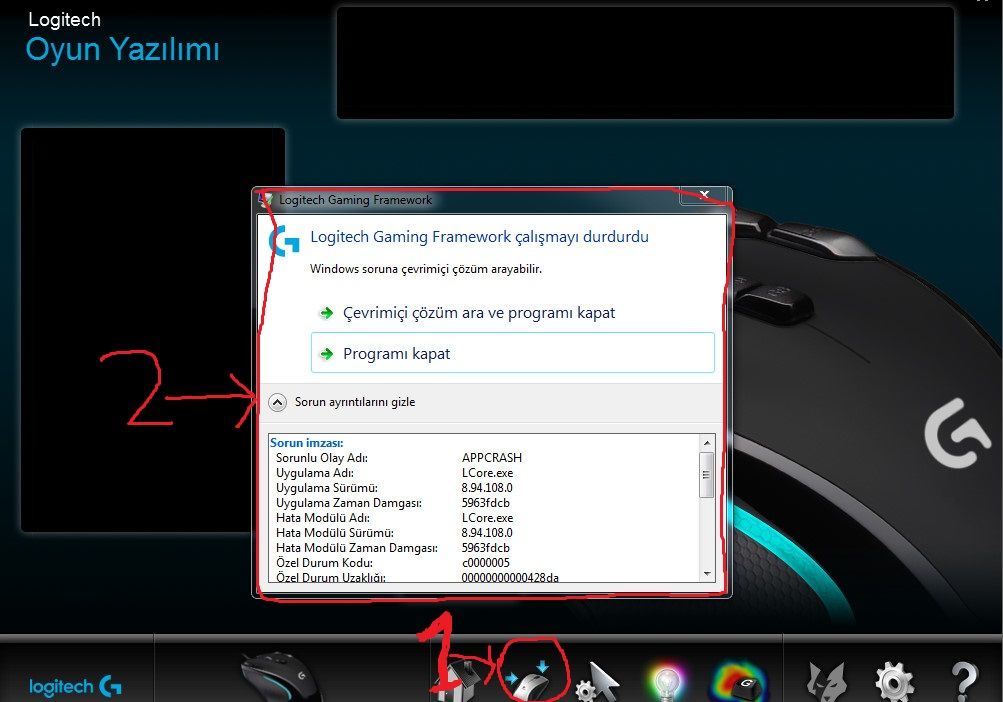This screenshot has height=702, width=1003.
Task: Click the 'Sorunlu Olay Adı:' label
Action: click(x=322, y=458)
